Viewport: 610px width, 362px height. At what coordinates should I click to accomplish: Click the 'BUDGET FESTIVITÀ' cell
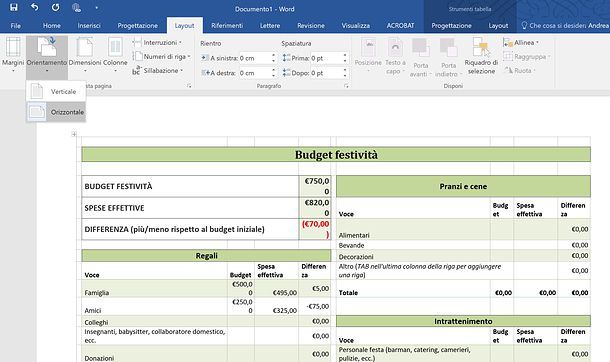(190, 186)
